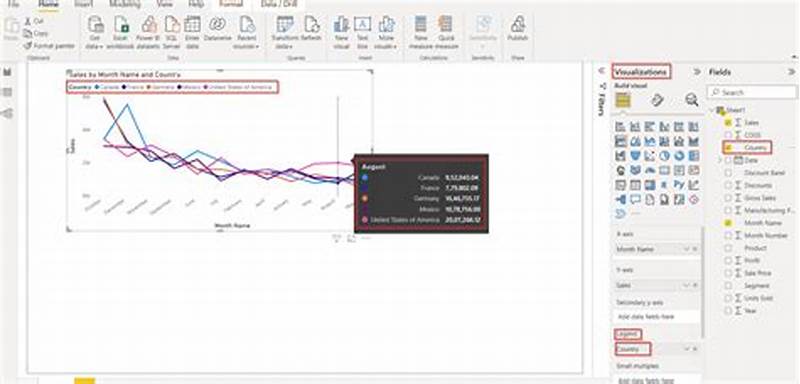Check the COGS field

pyautogui.click(x=728, y=135)
